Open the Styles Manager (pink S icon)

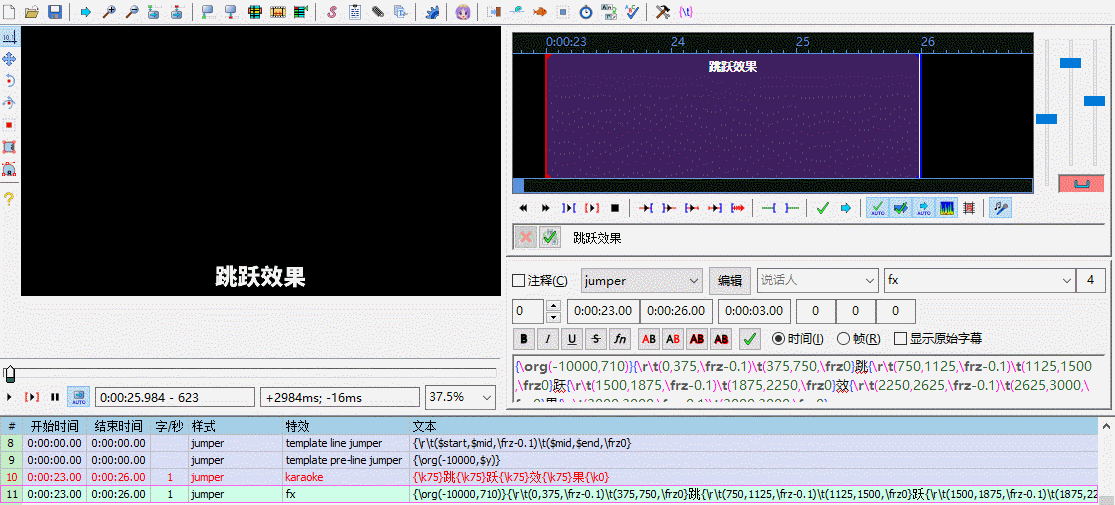pos(332,12)
